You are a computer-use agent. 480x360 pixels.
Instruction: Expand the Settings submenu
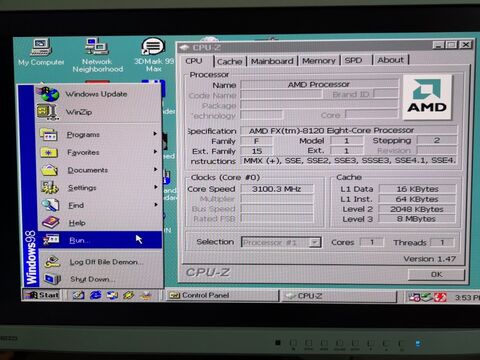(x=99, y=188)
